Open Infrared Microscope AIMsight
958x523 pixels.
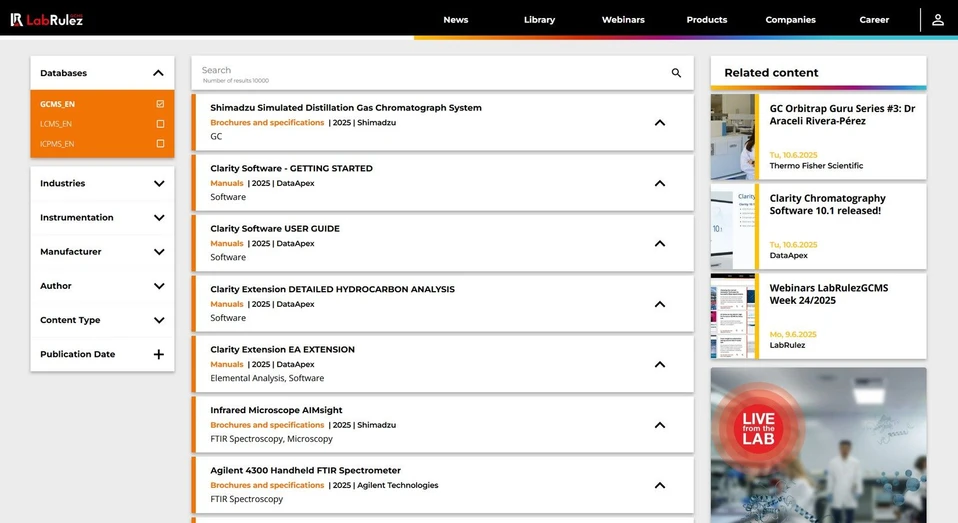tap(276, 410)
